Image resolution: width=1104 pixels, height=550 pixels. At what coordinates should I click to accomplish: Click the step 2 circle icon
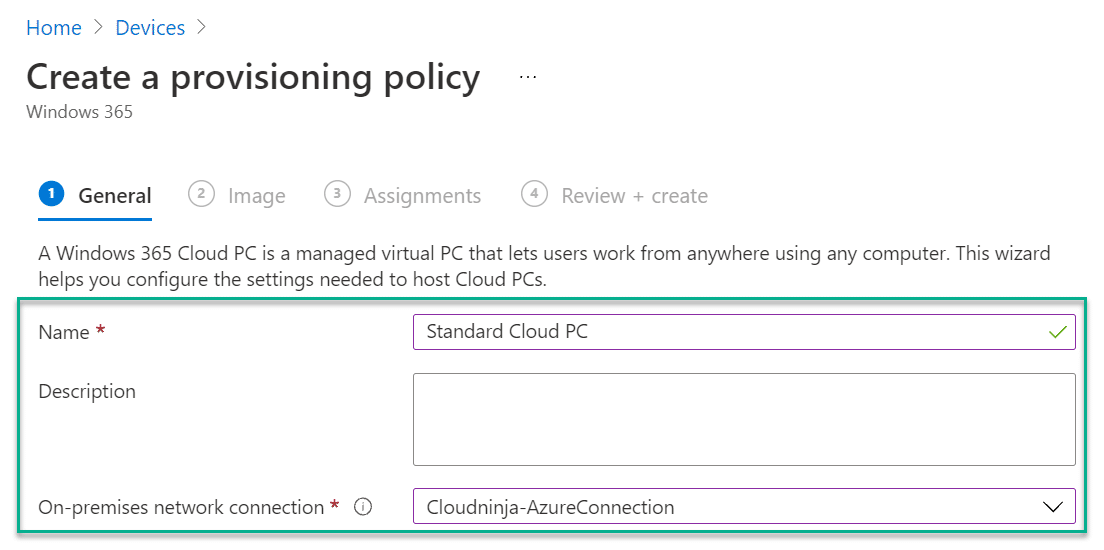click(x=201, y=194)
